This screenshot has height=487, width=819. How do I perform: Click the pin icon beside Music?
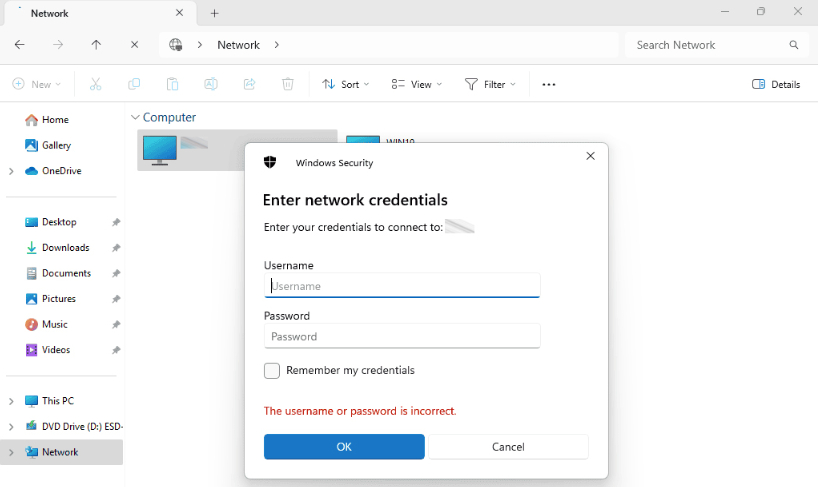tap(116, 325)
